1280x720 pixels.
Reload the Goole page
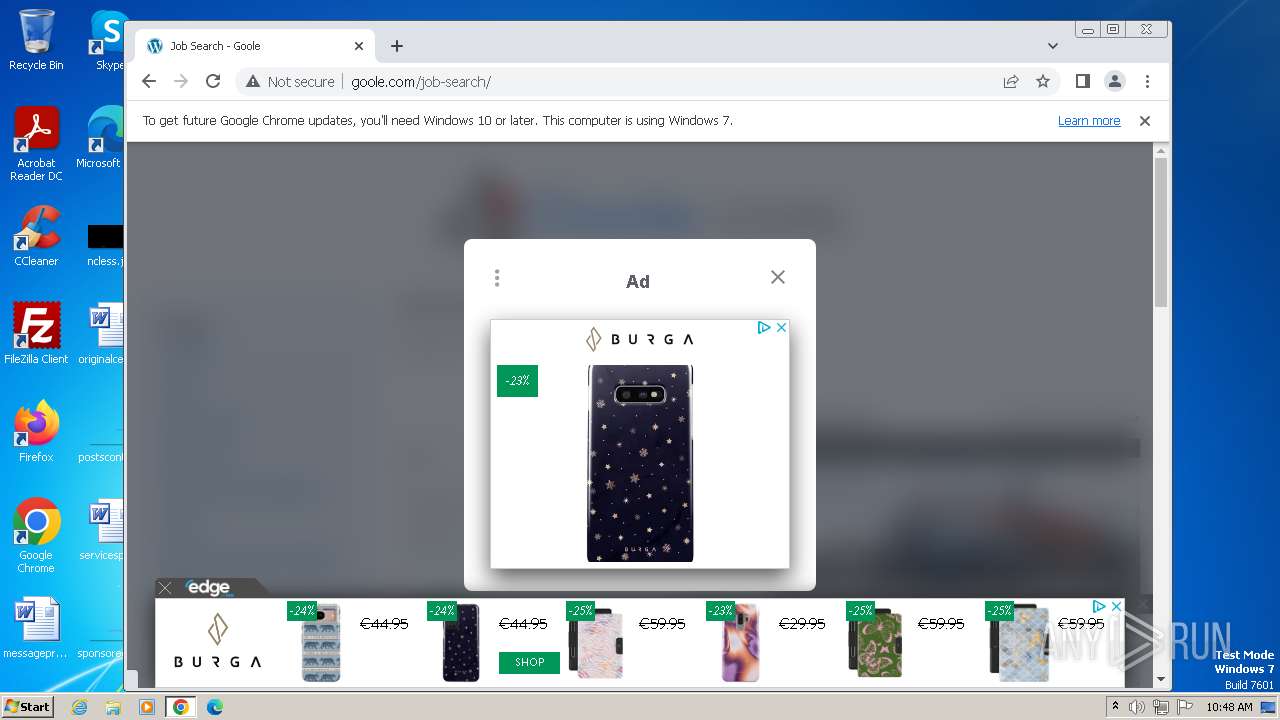(213, 82)
